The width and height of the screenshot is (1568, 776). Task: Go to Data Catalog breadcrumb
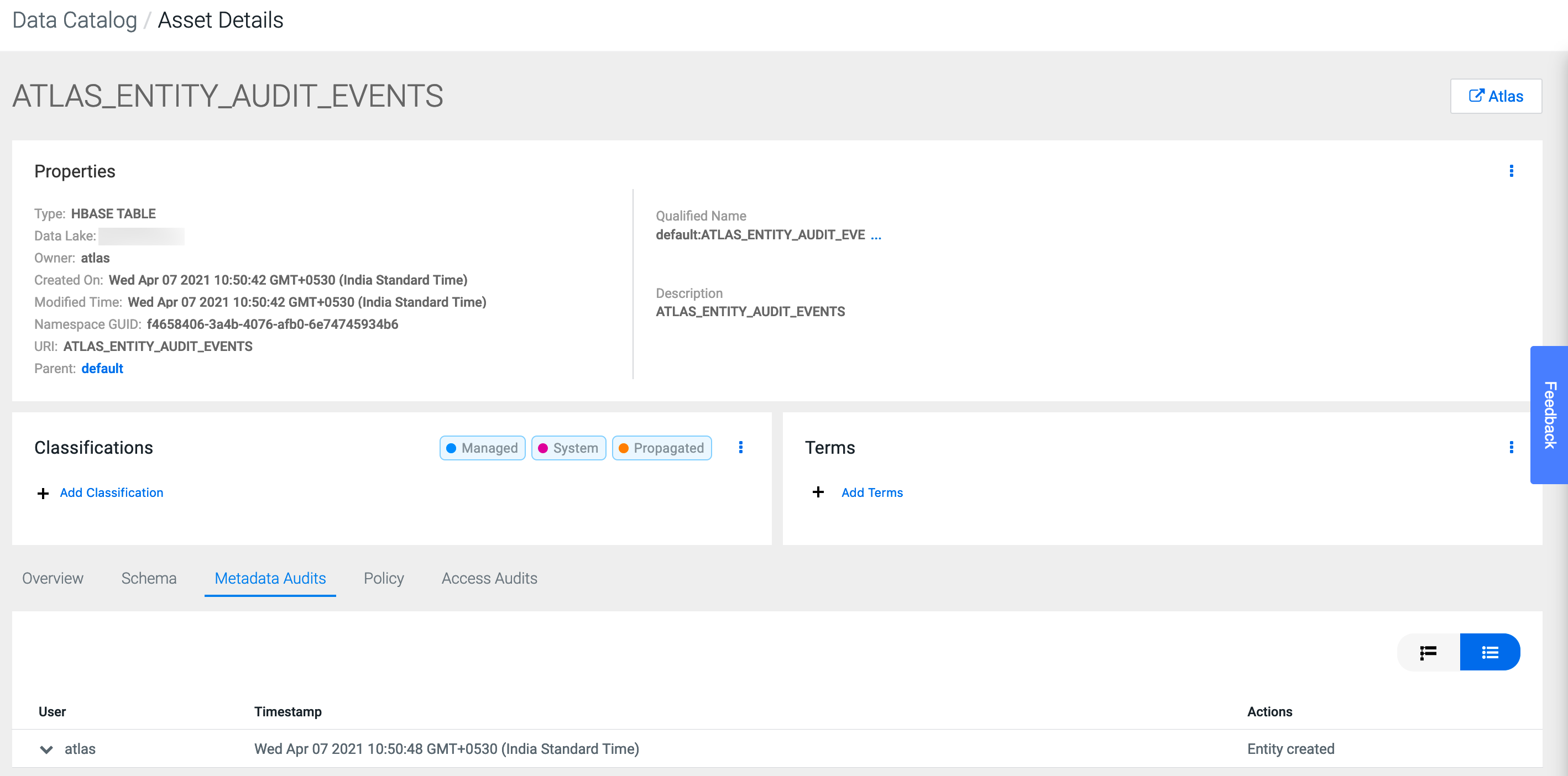(74, 20)
